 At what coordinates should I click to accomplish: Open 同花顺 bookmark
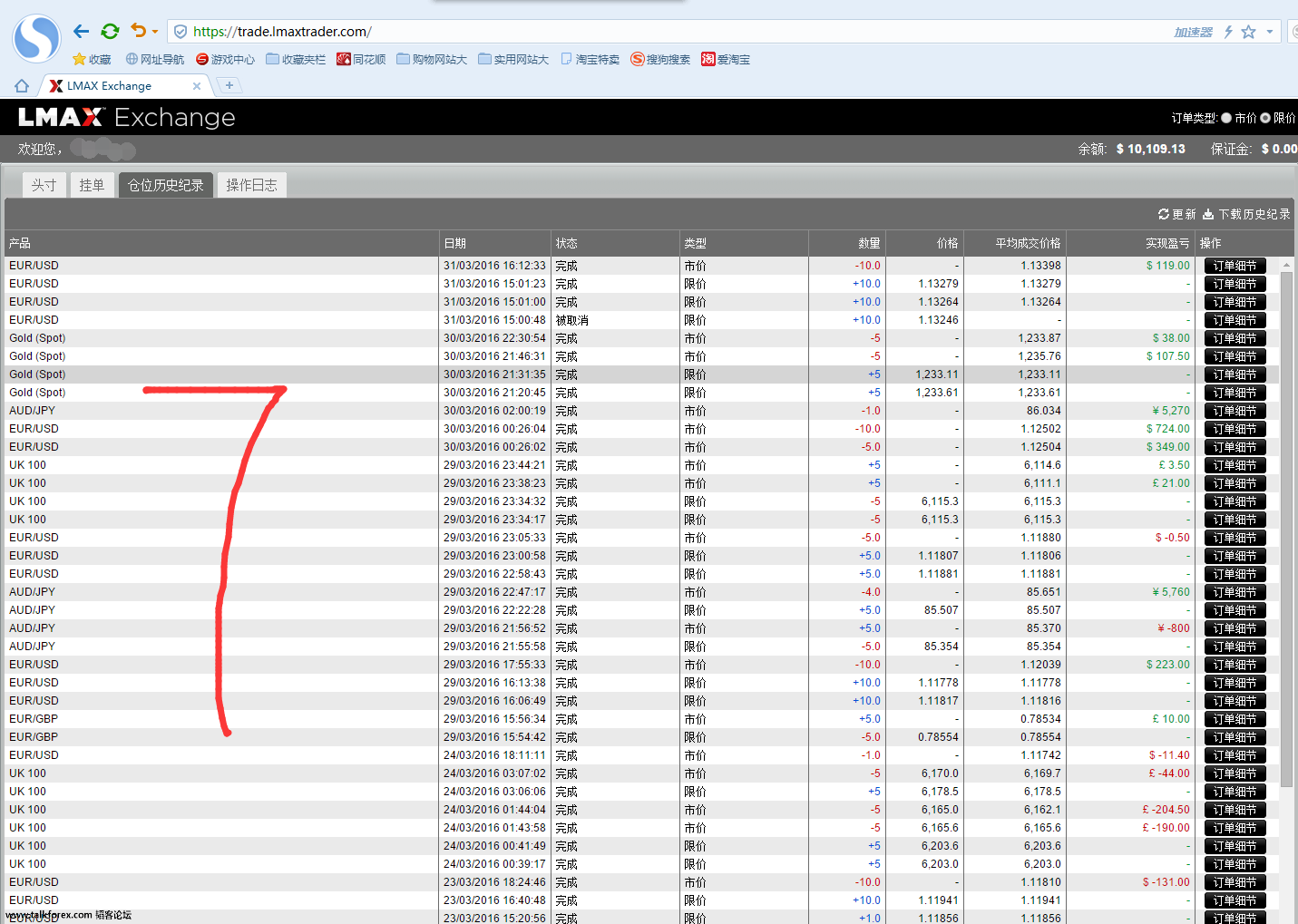(361, 60)
